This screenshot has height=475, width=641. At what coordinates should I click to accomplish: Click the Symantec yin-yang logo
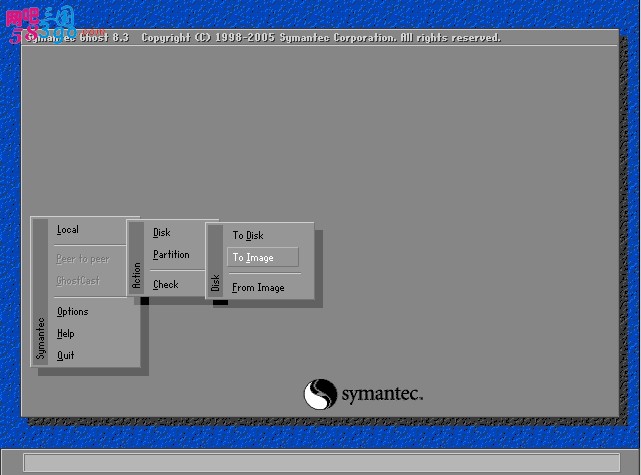tap(320, 394)
